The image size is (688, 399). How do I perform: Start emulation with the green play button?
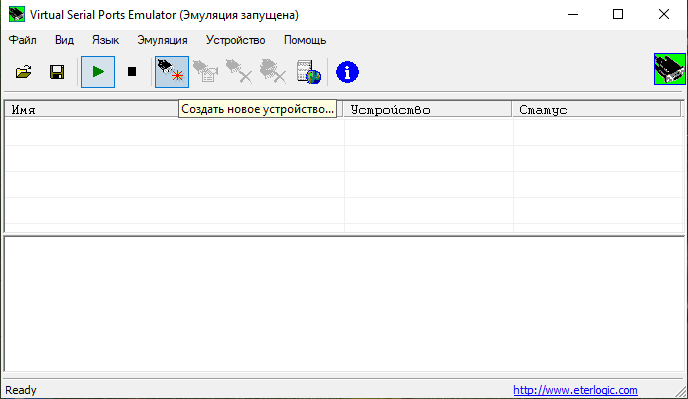98,72
